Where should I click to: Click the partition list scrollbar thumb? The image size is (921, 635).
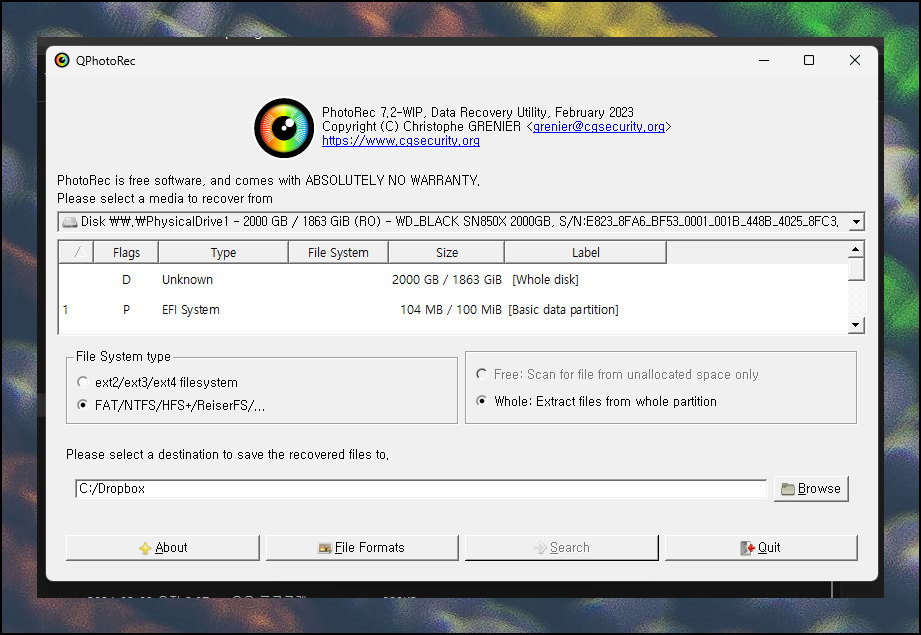coord(856,270)
